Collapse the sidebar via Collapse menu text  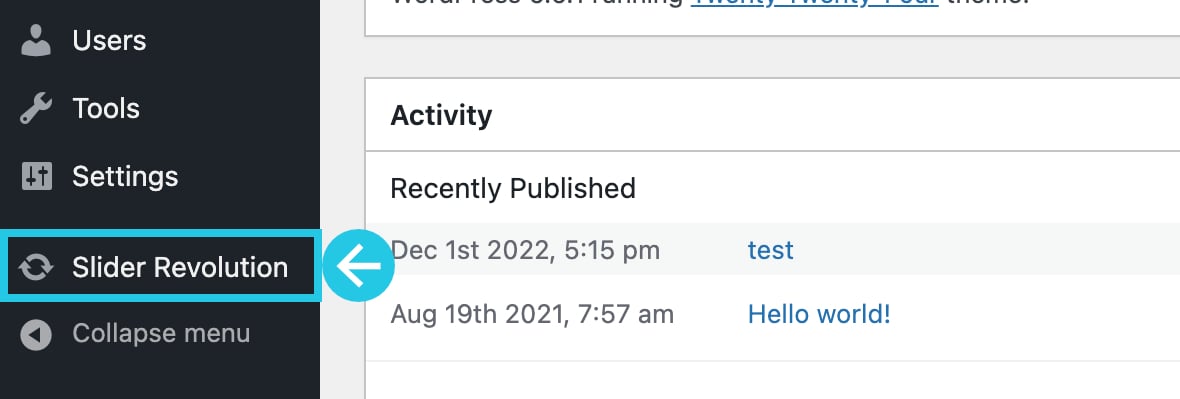[x=161, y=334]
